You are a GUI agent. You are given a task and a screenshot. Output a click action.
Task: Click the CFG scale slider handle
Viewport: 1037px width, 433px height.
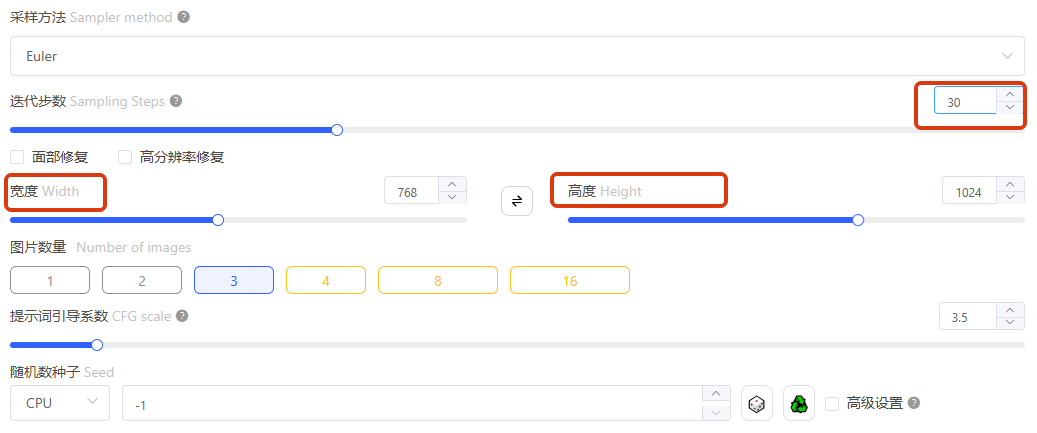tap(97, 345)
